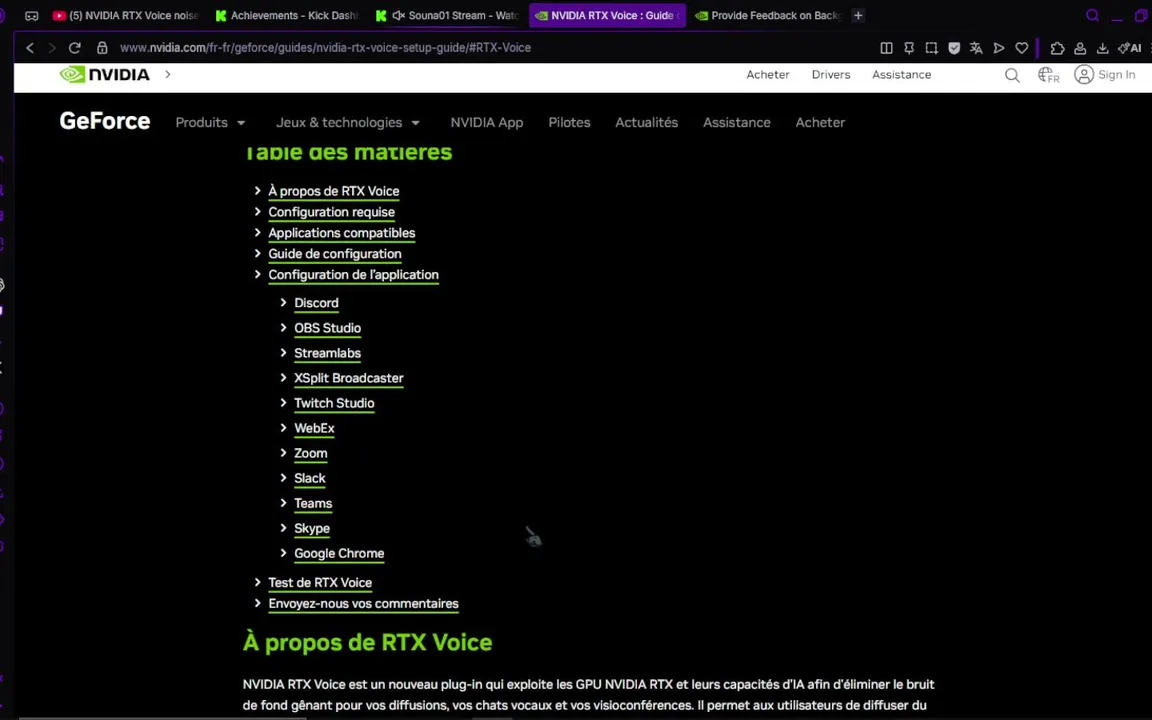The height and width of the screenshot is (720, 1152).
Task: Click the chevron before Streamlabs
Action: [x=284, y=353]
